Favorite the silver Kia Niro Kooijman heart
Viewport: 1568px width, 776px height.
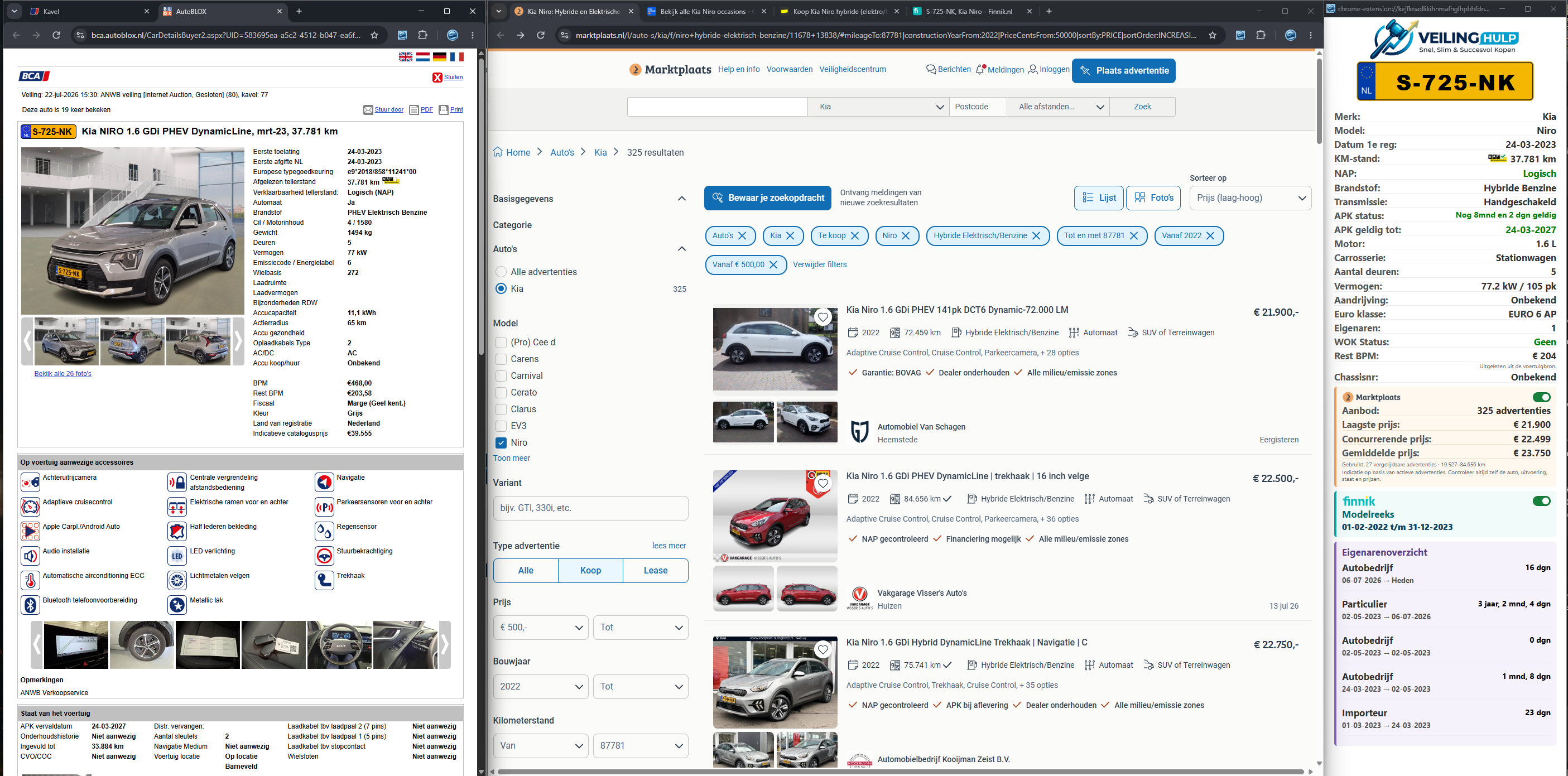[x=823, y=649]
